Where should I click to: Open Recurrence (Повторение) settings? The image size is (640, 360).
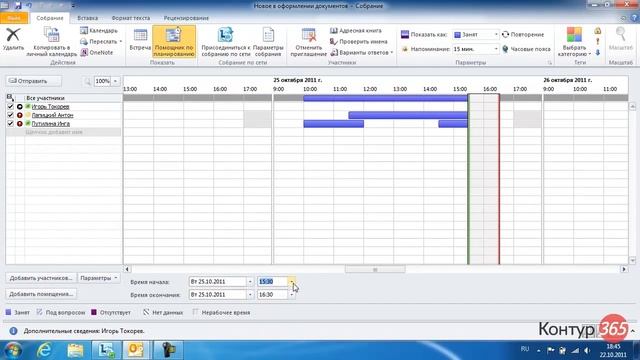click(x=523, y=35)
